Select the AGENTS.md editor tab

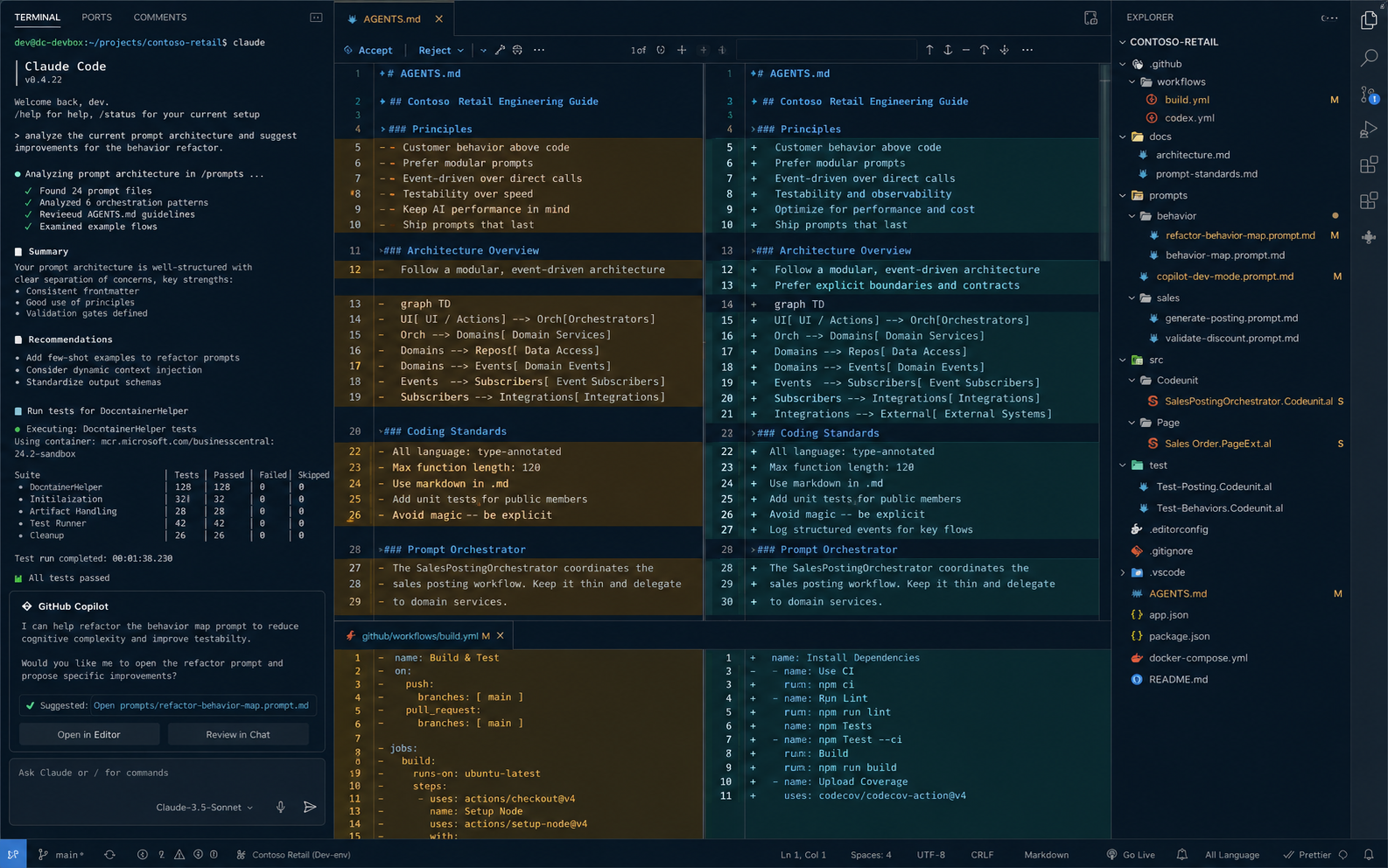[x=392, y=19]
